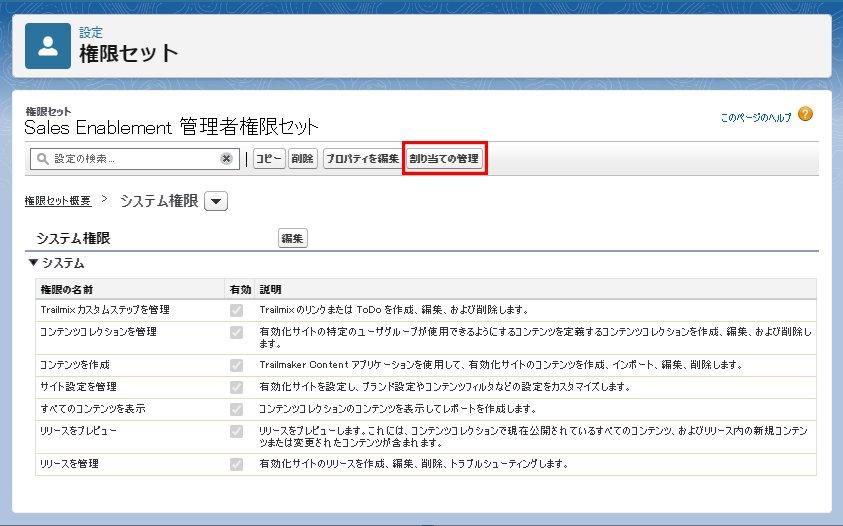Click the 編集 button beside システム権限

[292, 238]
